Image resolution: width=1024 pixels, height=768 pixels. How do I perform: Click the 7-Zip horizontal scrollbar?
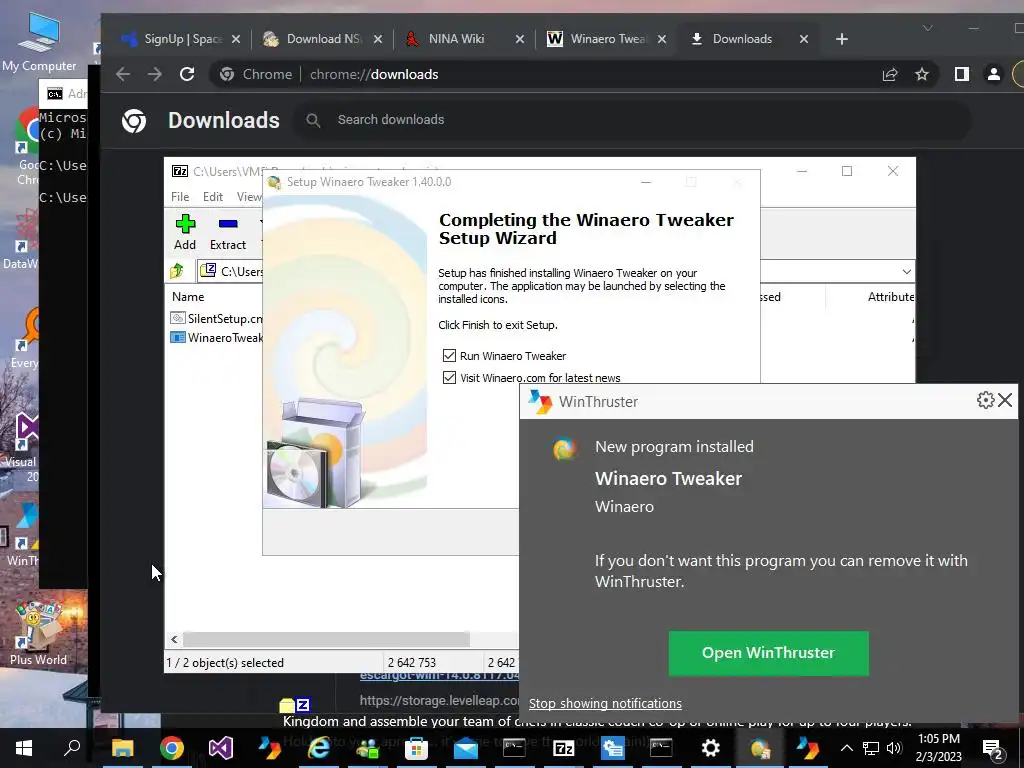coord(327,639)
